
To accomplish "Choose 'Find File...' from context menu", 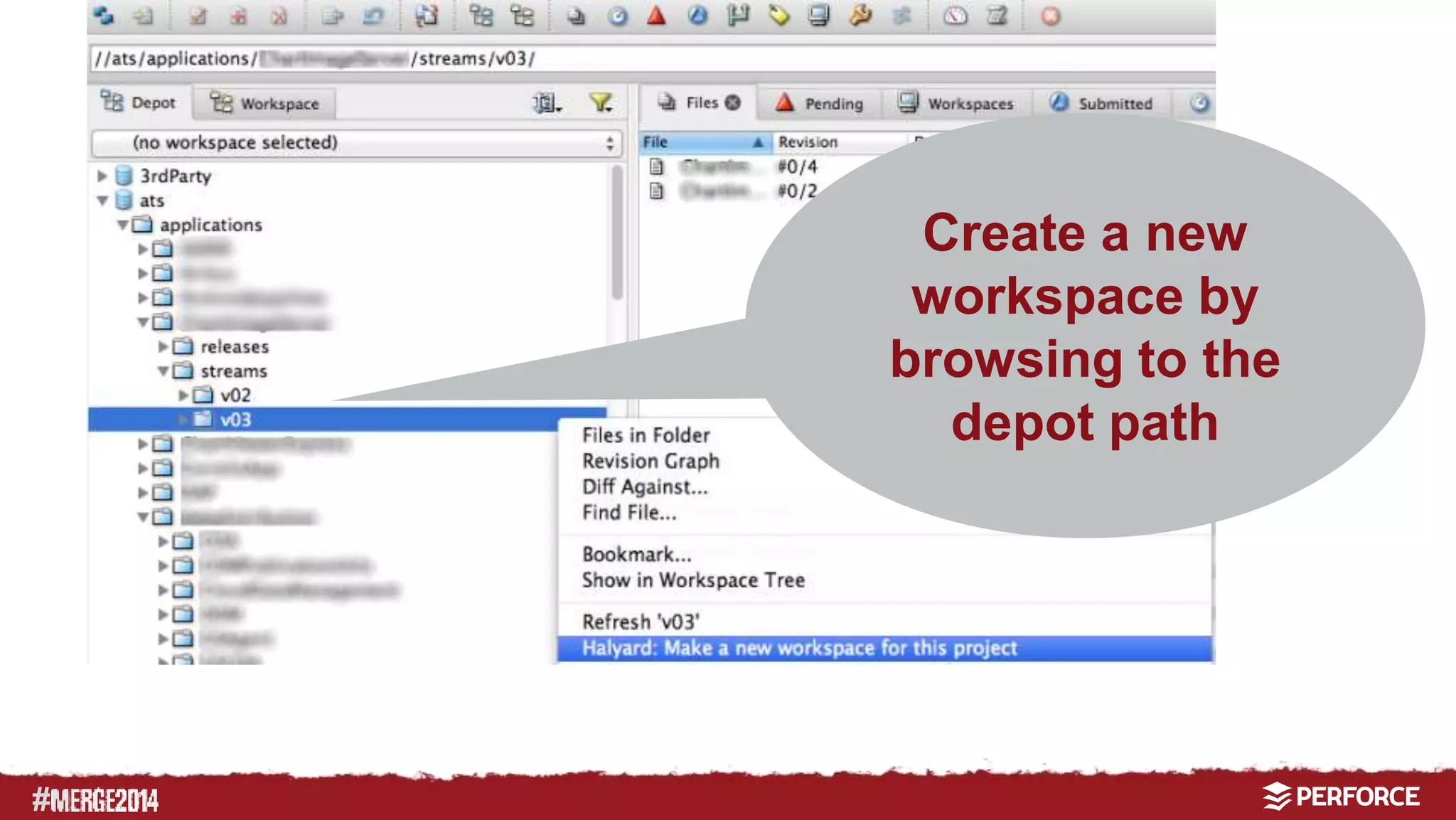I will (629, 512).
